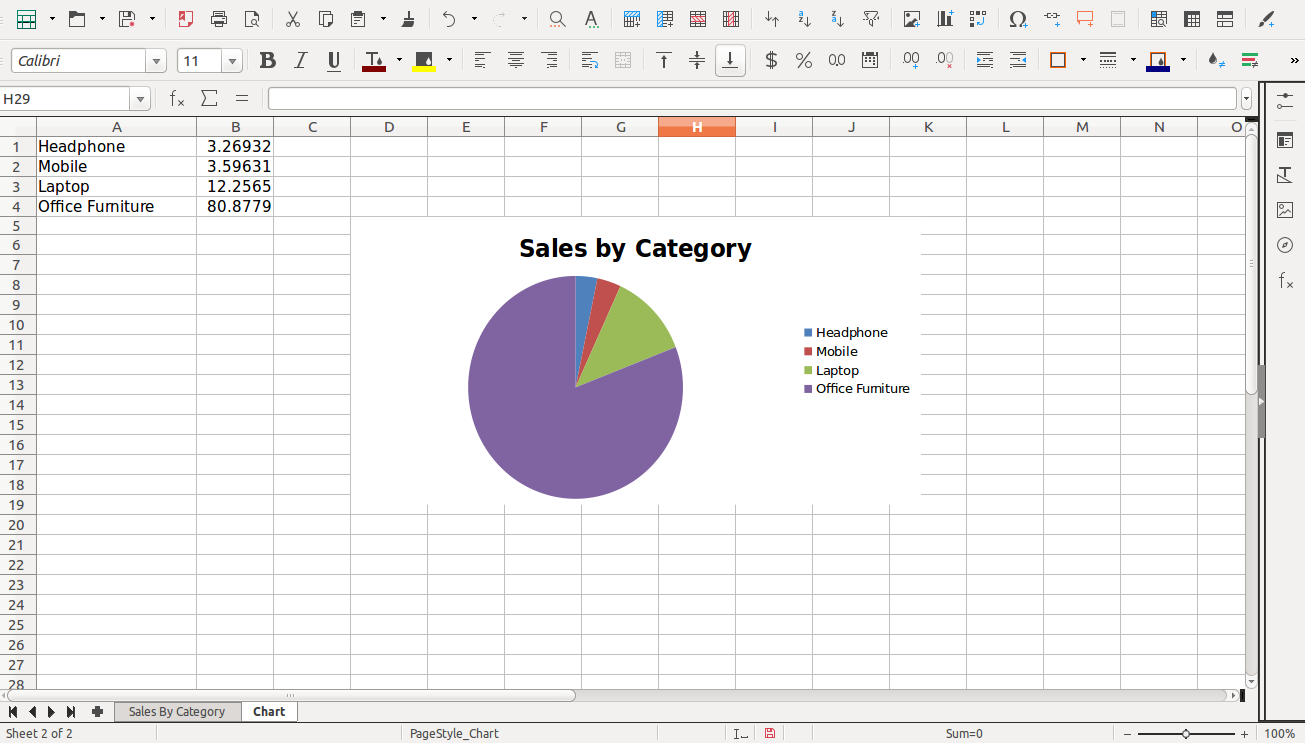Image resolution: width=1305 pixels, height=743 pixels.
Task: Insert a chart using the toolbar icon
Action: tap(944, 19)
